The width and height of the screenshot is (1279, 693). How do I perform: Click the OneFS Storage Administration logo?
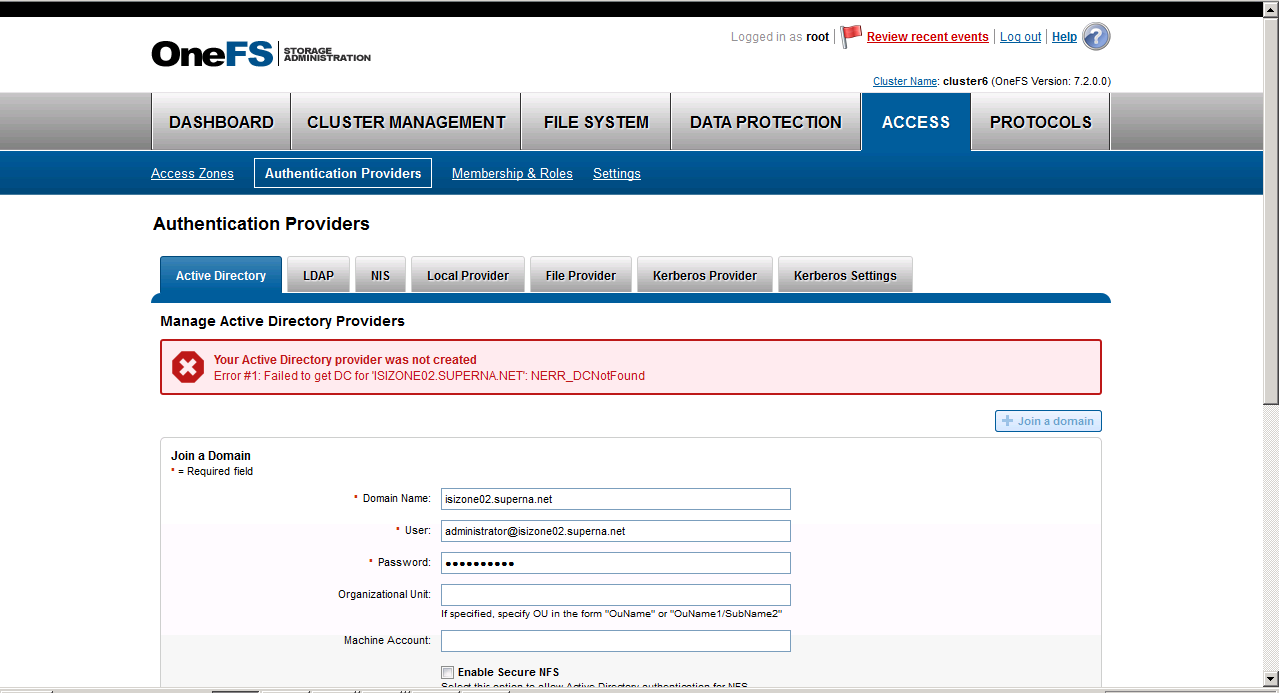pos(261,53)
